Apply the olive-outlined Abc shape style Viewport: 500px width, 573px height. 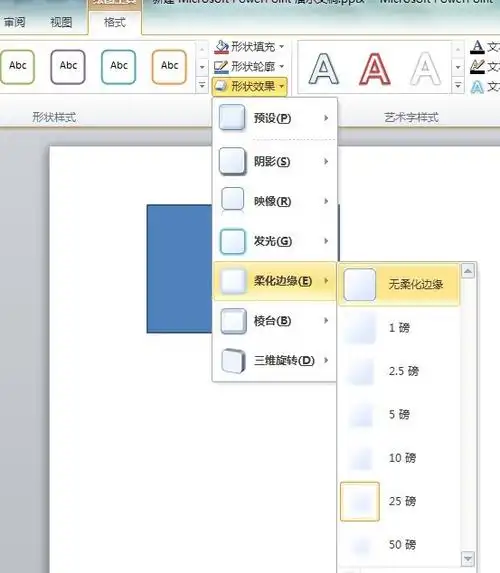pyautogui.click(x=17, y=67)
